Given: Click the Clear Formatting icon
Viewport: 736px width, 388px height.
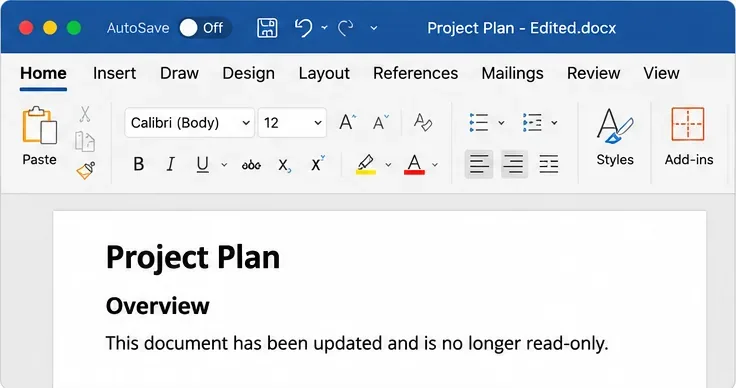Looking at the screenshot, I should pos(422,122).
